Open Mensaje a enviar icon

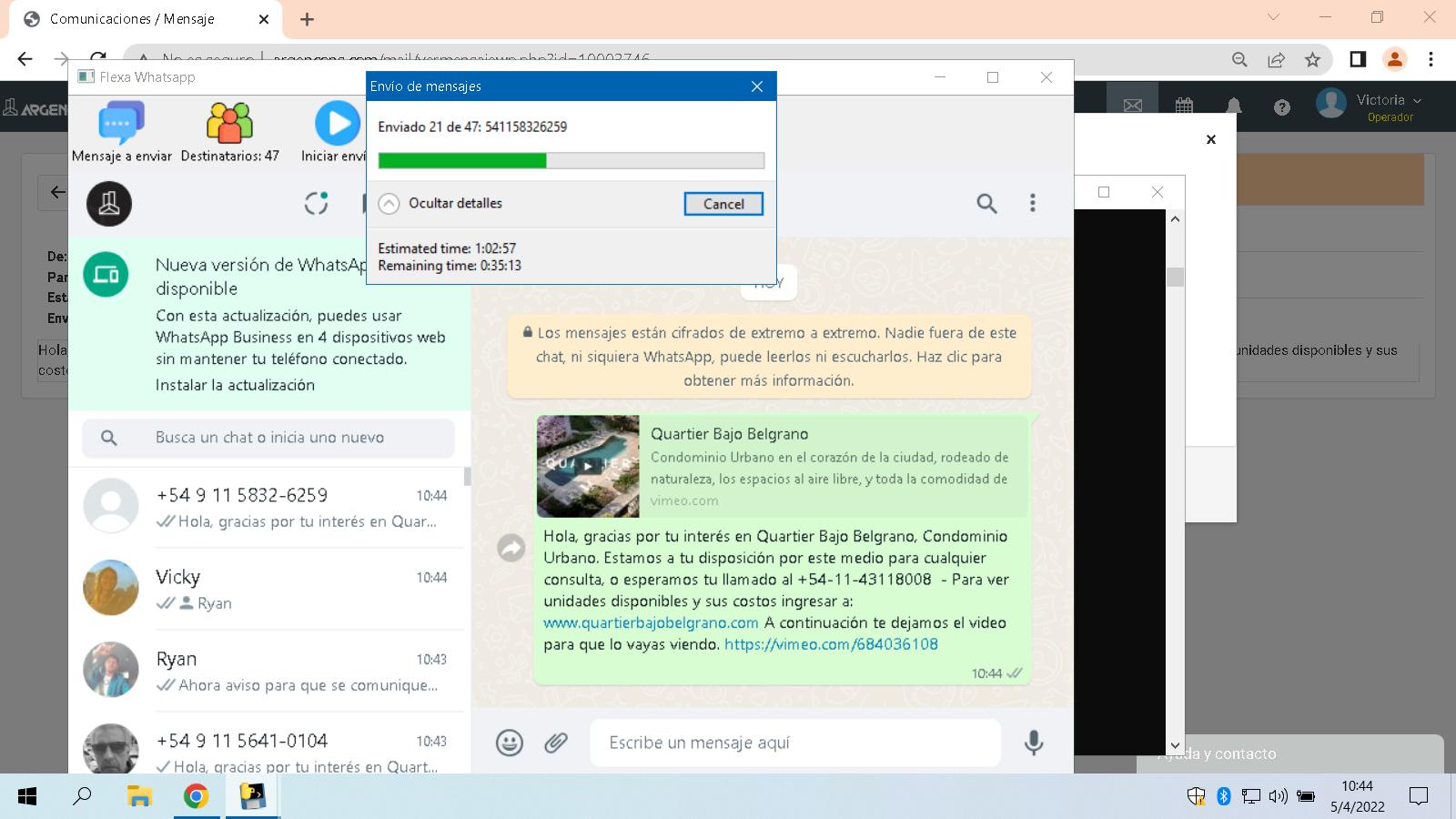click(x=122, y=124)
